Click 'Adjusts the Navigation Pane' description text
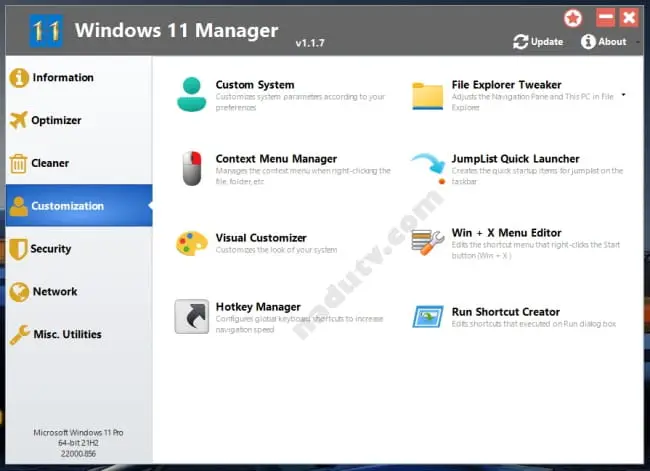 [532, 102]
